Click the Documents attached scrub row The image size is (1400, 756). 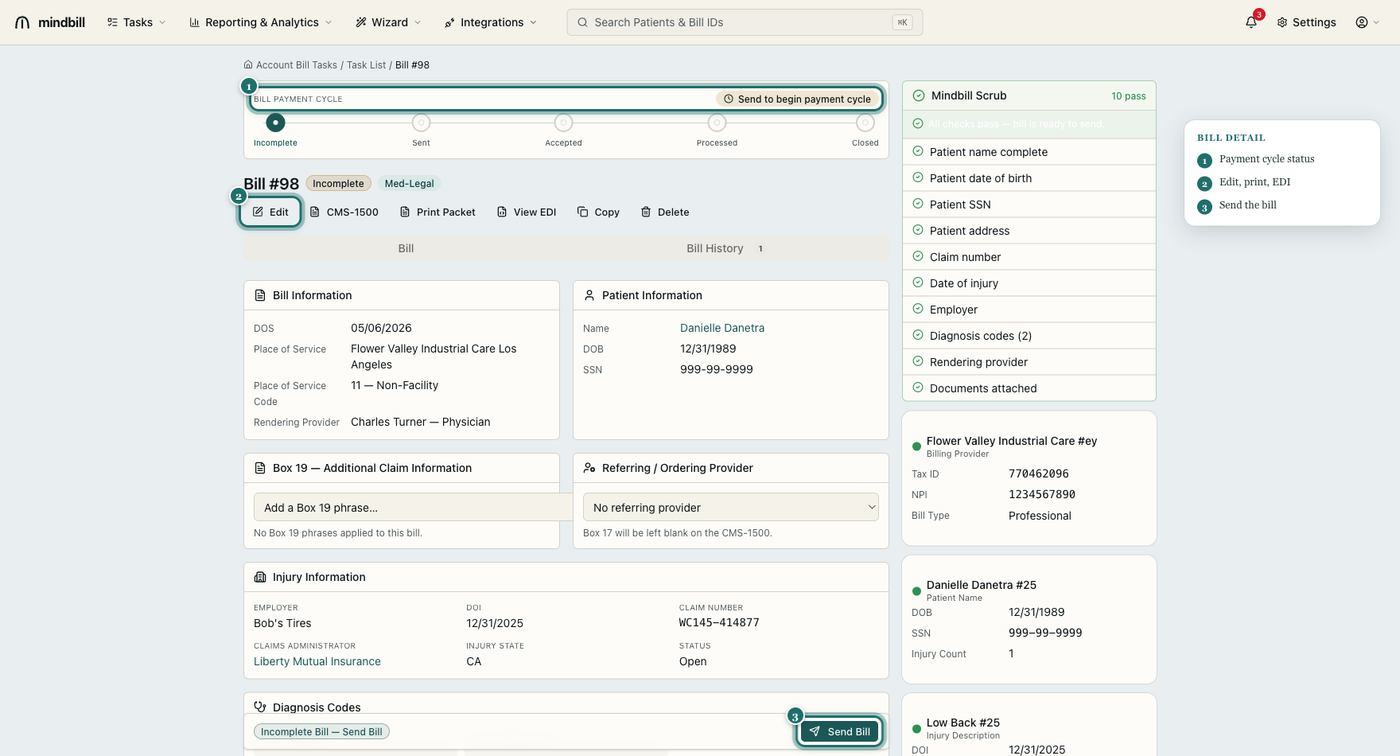click(x=1029, y=388)
